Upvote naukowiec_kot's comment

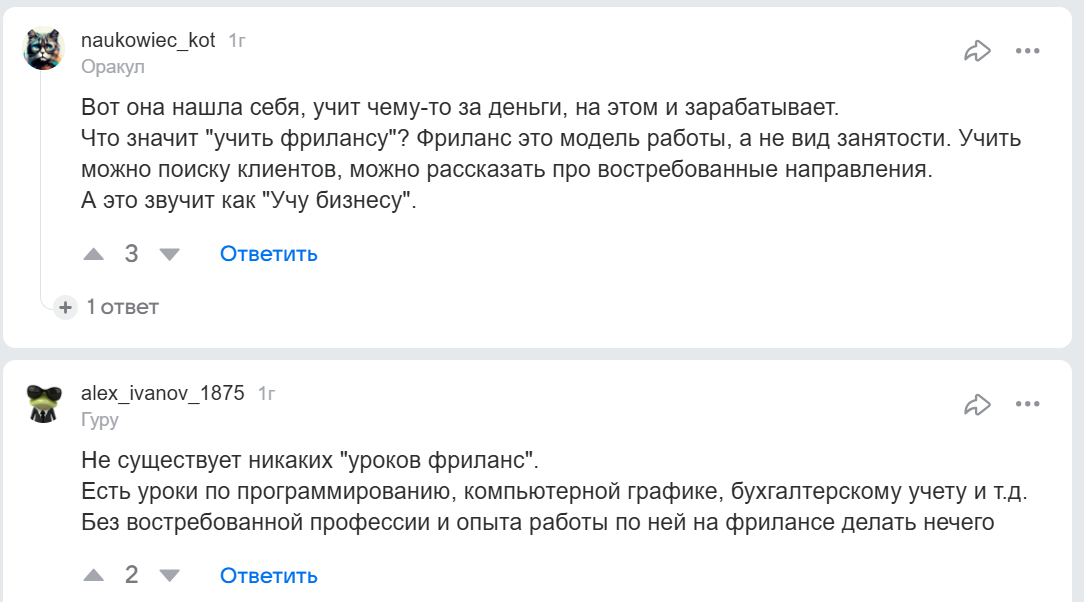(93, 254)
